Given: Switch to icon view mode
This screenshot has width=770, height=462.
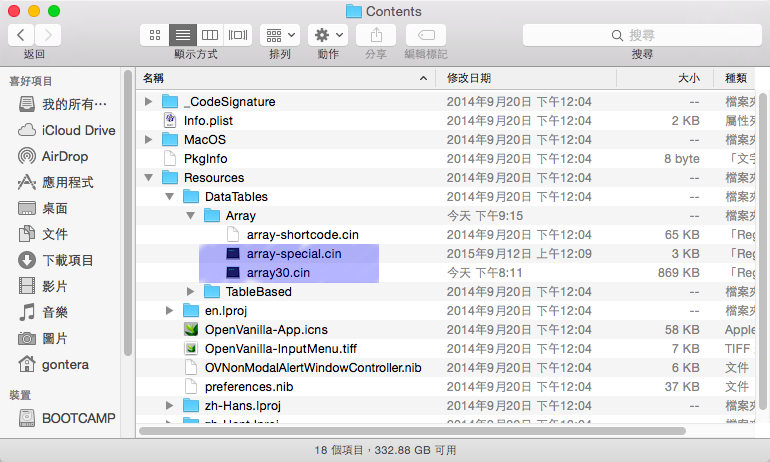Looking at the screenshot, I should [155, 35].
